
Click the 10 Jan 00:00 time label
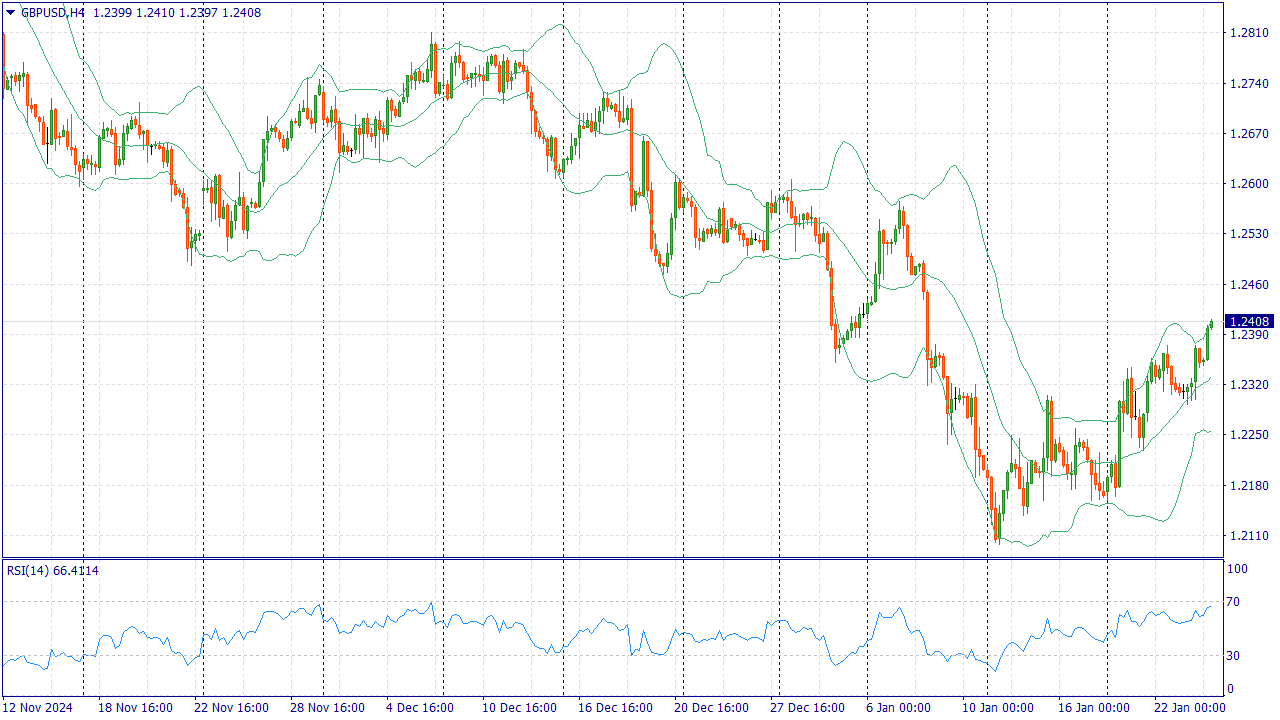coord(999,708)
